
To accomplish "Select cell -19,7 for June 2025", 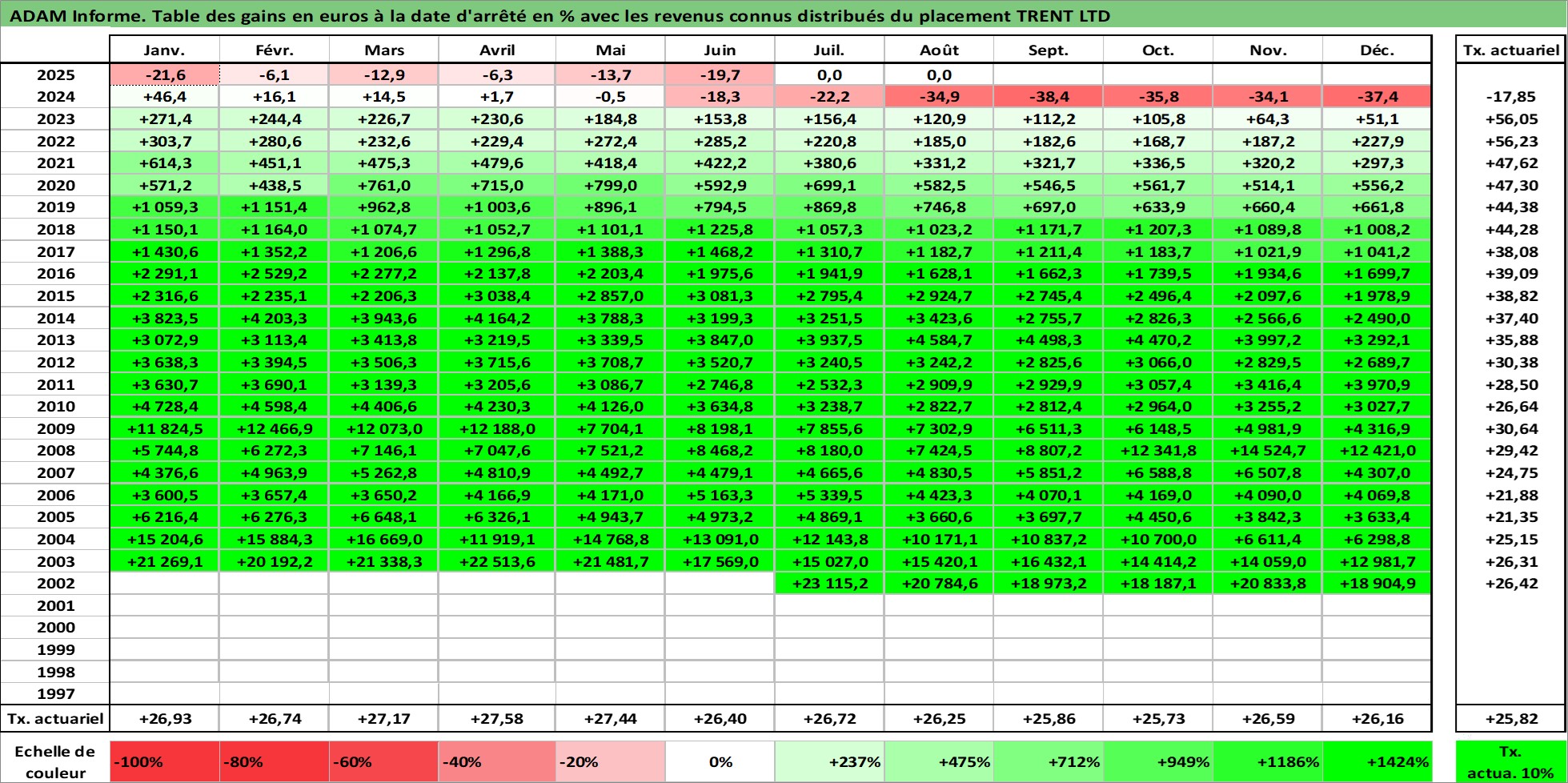I will pos(720,74).
